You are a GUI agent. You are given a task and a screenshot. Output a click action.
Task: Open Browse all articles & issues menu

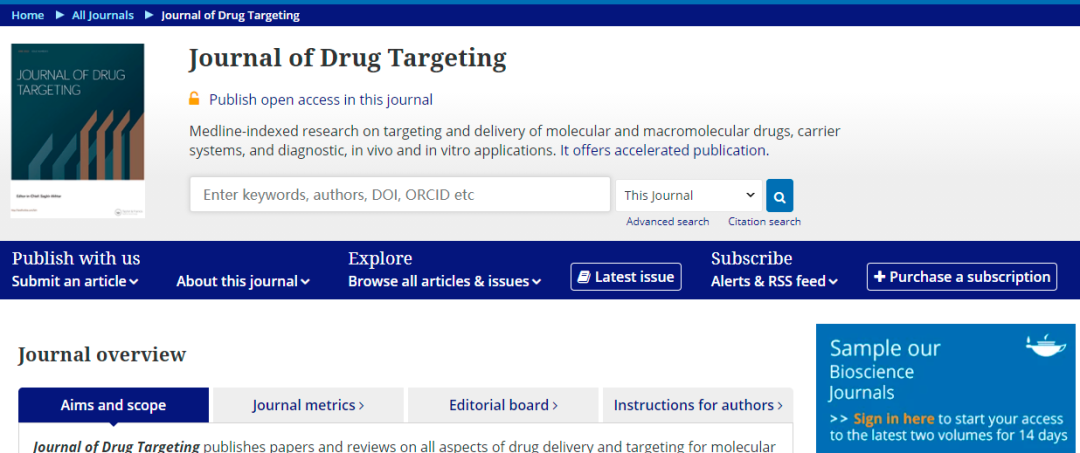pyautogui.click(x=444, y=281)
